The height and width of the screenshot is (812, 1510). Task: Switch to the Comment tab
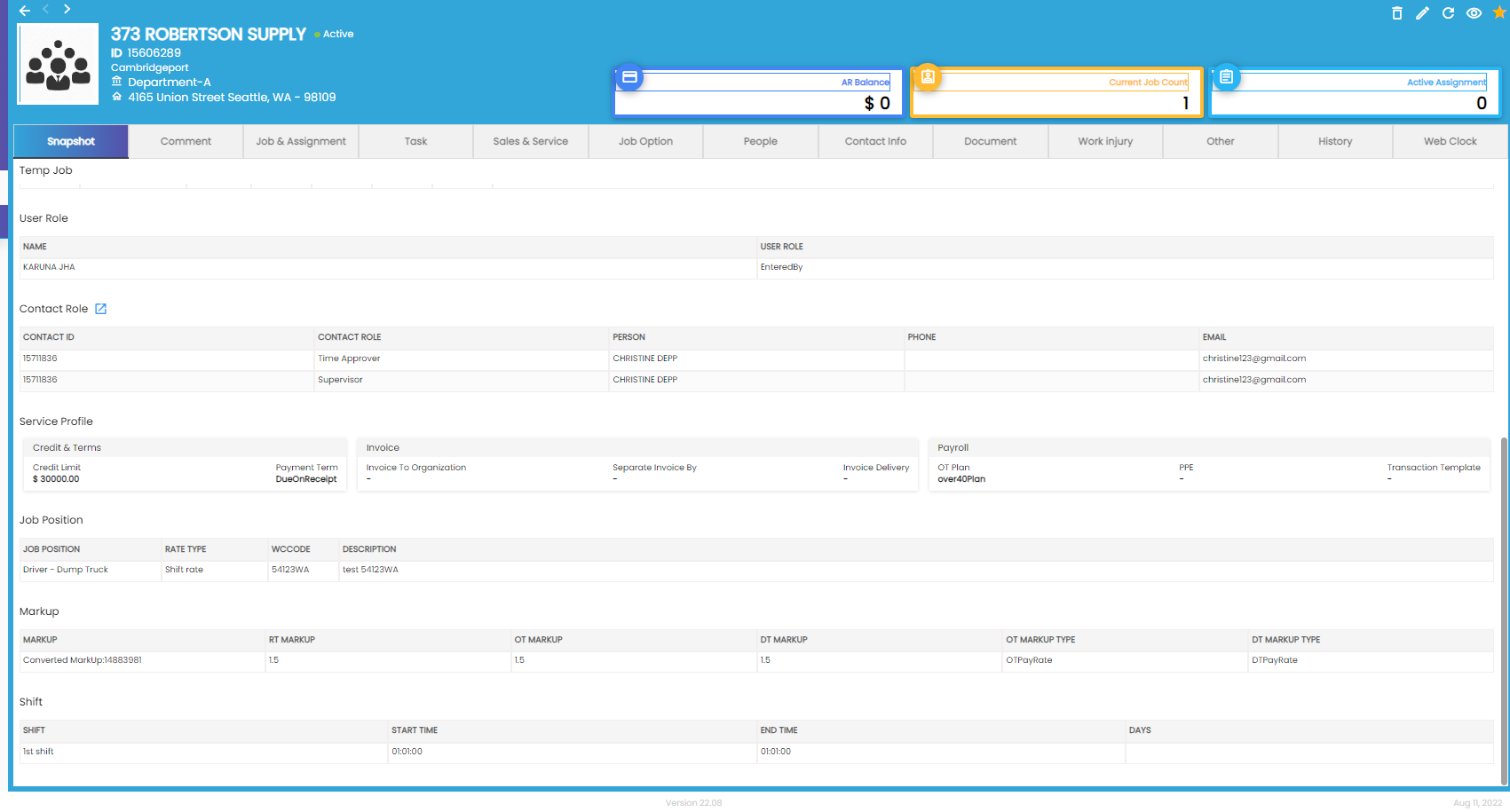(x=186, y=141)
